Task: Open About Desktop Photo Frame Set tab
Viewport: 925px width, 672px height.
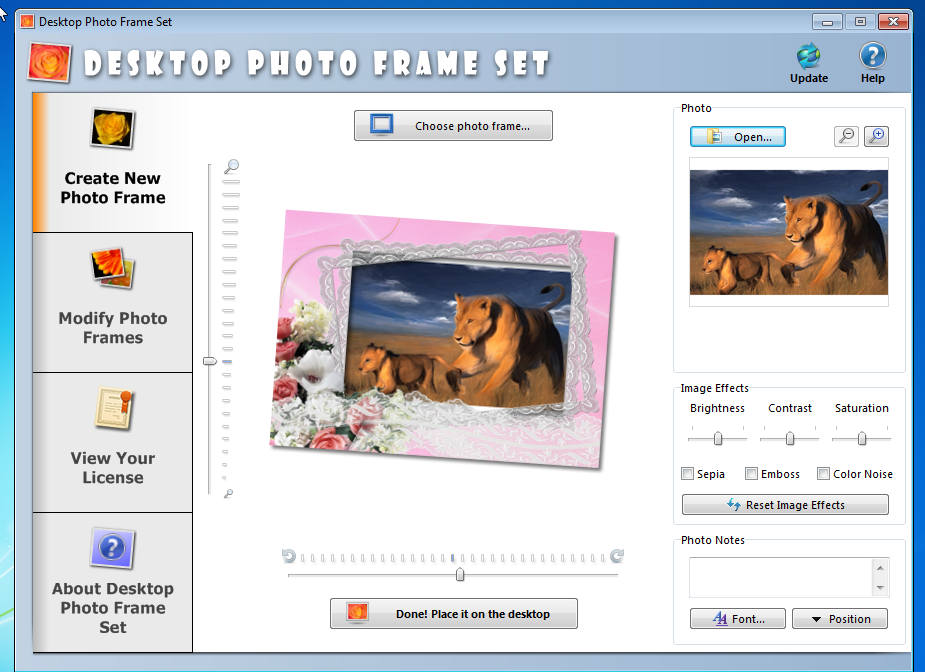Action: coord(113,582)
